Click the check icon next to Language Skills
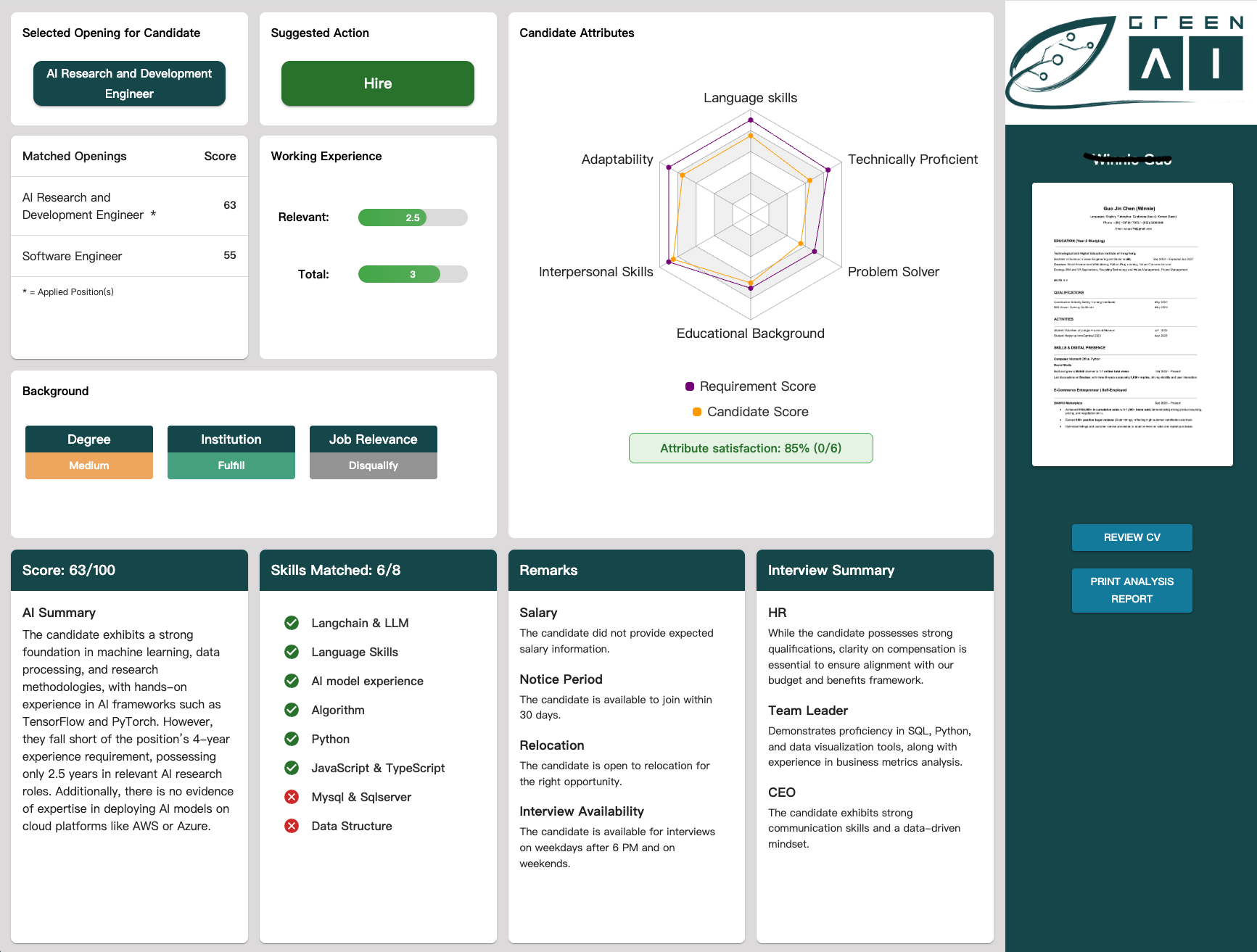 point(292,652)
